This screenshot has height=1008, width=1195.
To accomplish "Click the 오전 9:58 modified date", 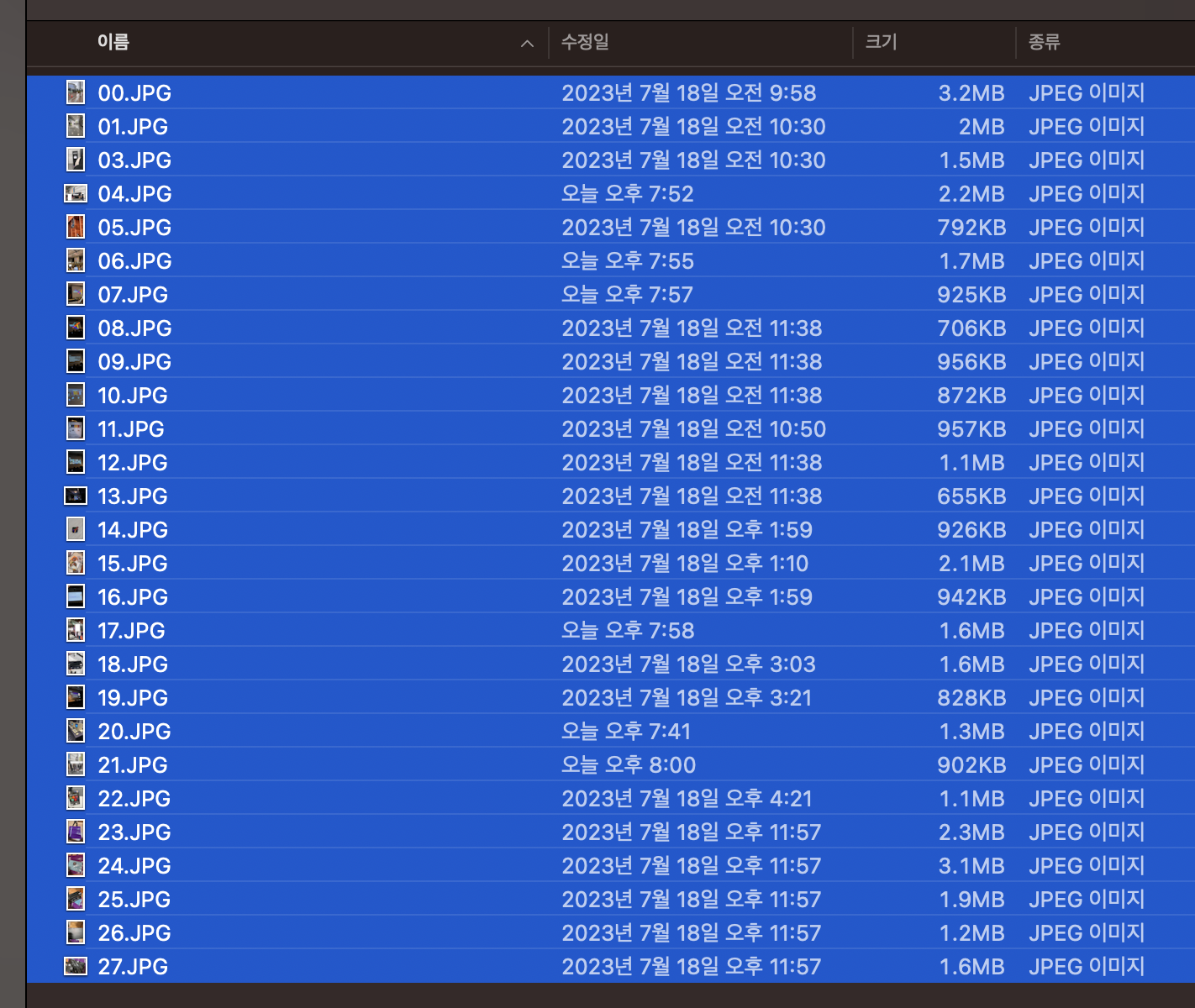I will [x=689, y=93].
